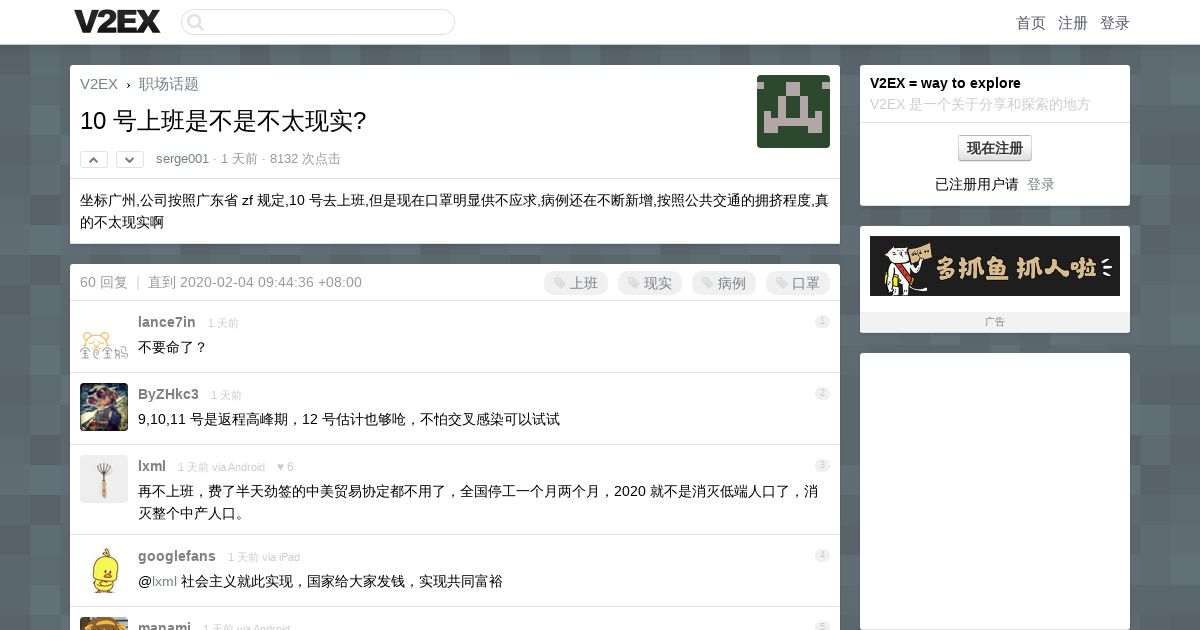Open the manami username link
Image resolution: width=1200 pixels, height=630 pixels.
(164, 626)
